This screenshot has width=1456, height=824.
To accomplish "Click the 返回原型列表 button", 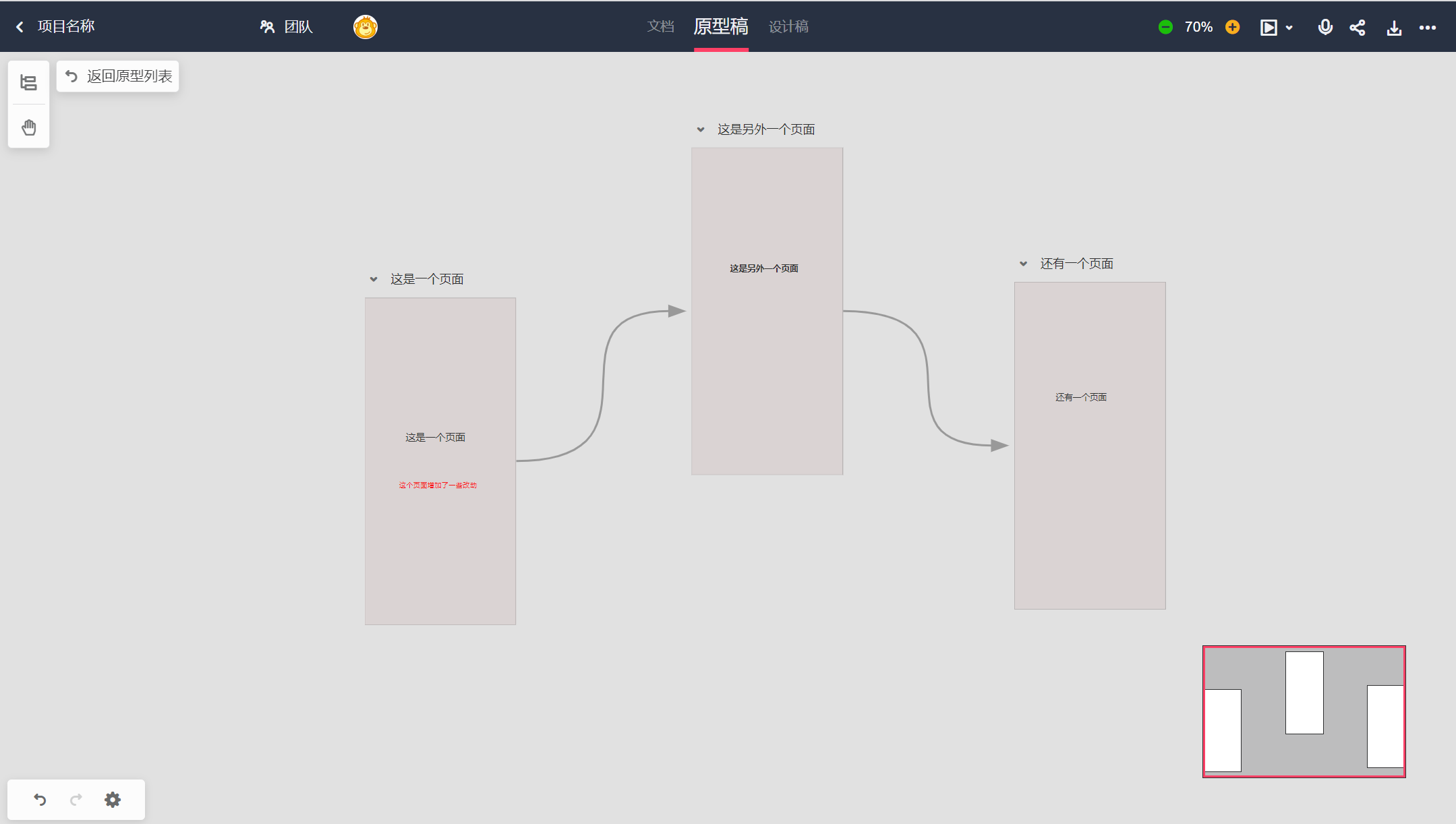I will click(x=118, y=76).
